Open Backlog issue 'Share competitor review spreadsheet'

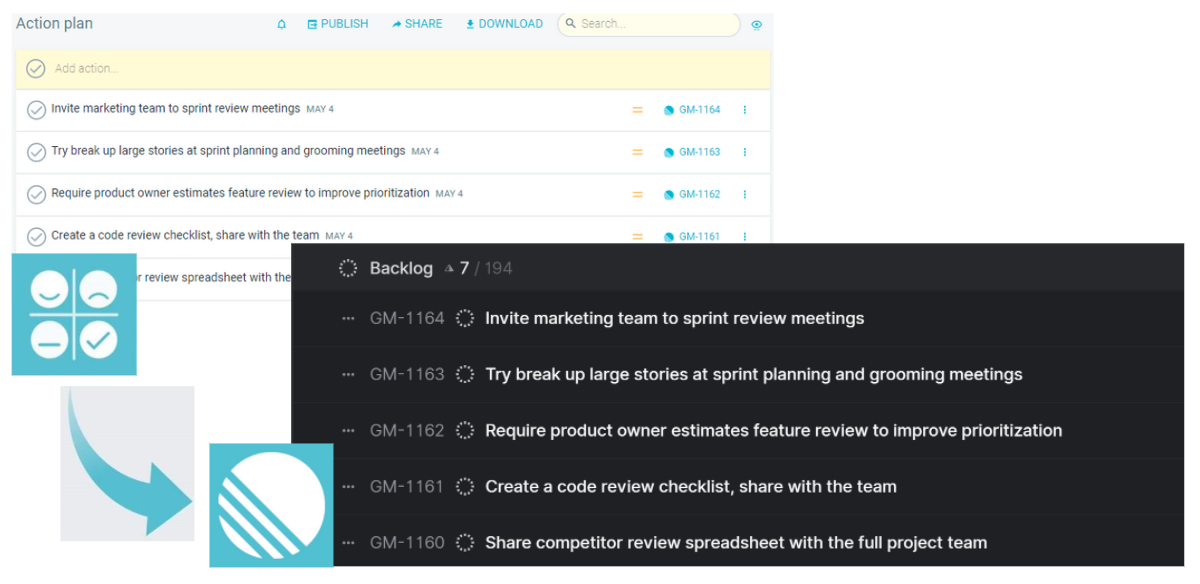[x=736, y=542]
